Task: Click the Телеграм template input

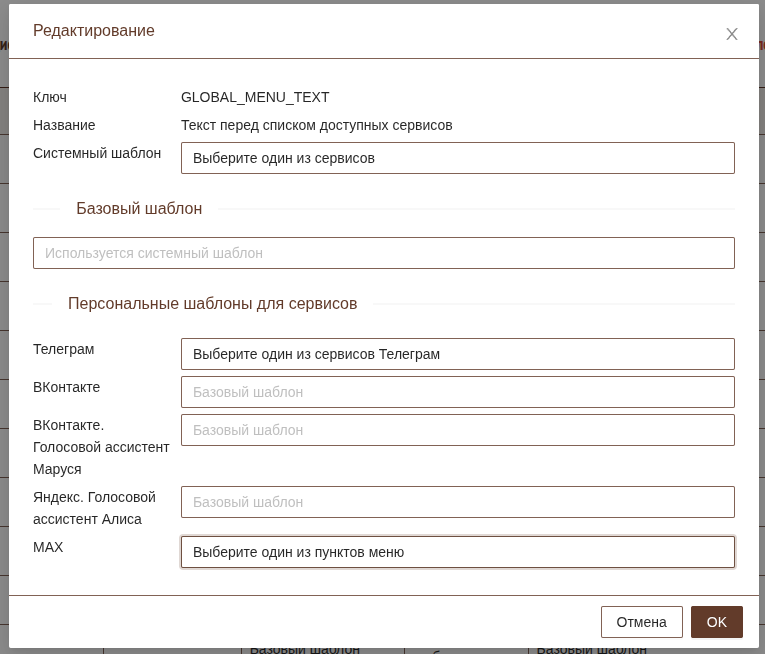Action: (x=457, y=354)
